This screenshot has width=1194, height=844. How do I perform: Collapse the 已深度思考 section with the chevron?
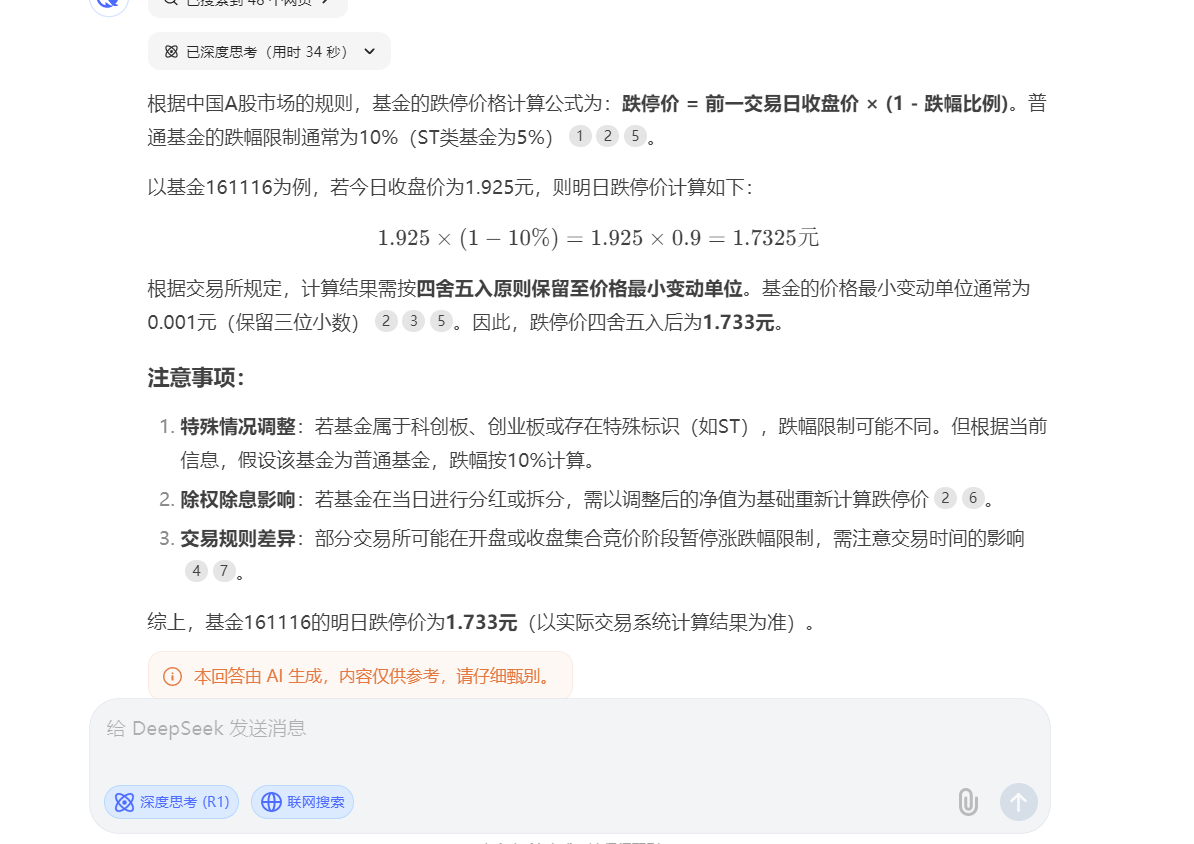tap(370, 52)
